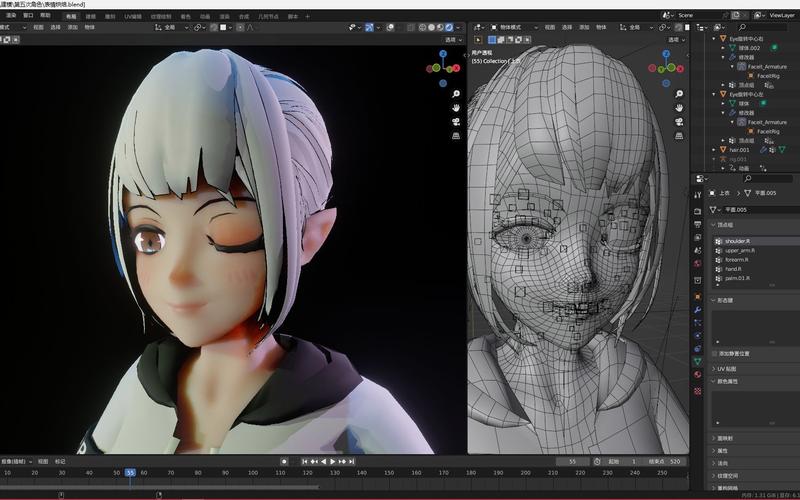The width and height of the screenshot is (800, 500).
Task: Toggle auto keying record button in timeline
Action: coord(284,461)
